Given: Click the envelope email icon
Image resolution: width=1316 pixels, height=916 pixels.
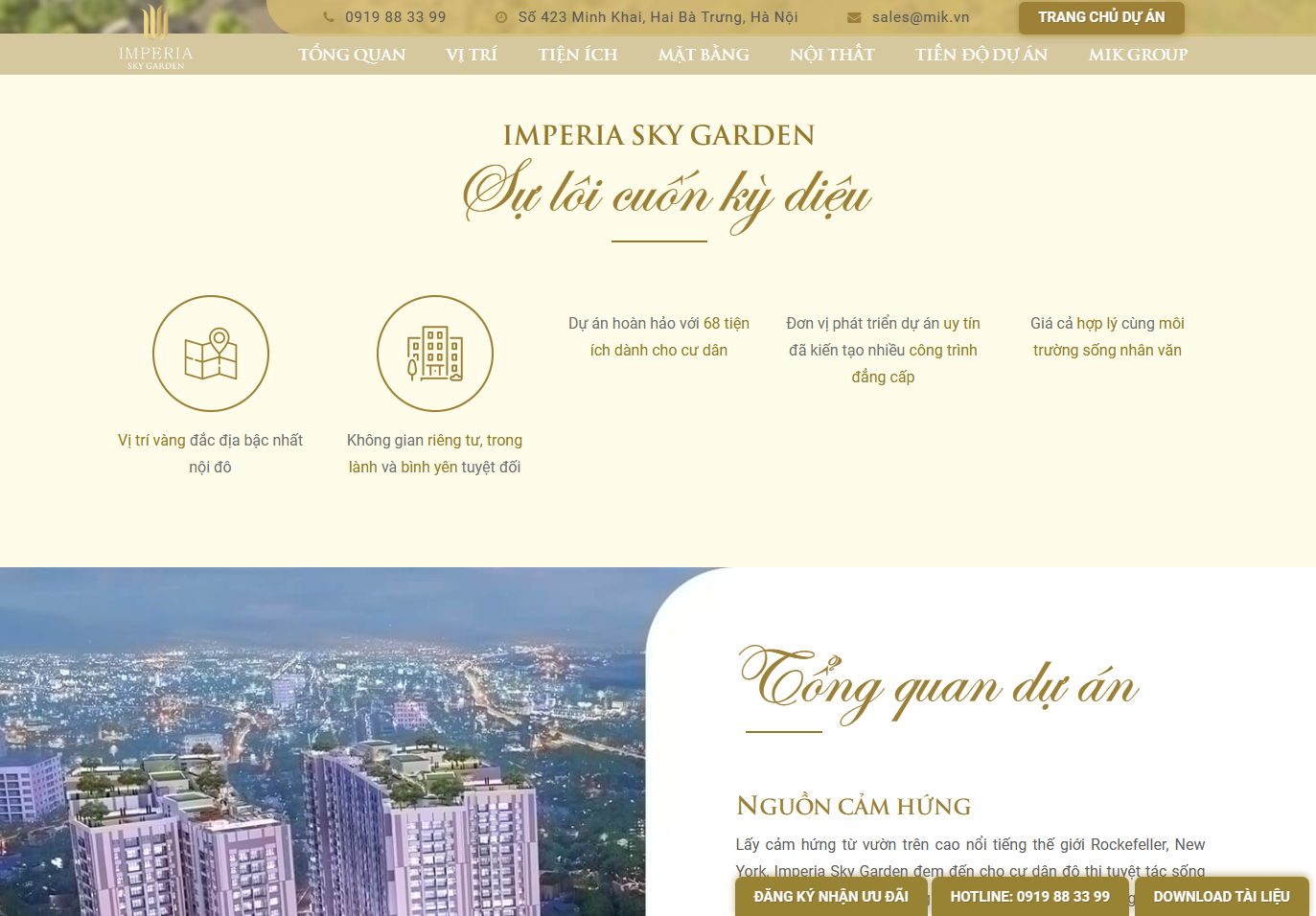Looking at the screenshot, I should pyautogui.click(x=854, y=17).
